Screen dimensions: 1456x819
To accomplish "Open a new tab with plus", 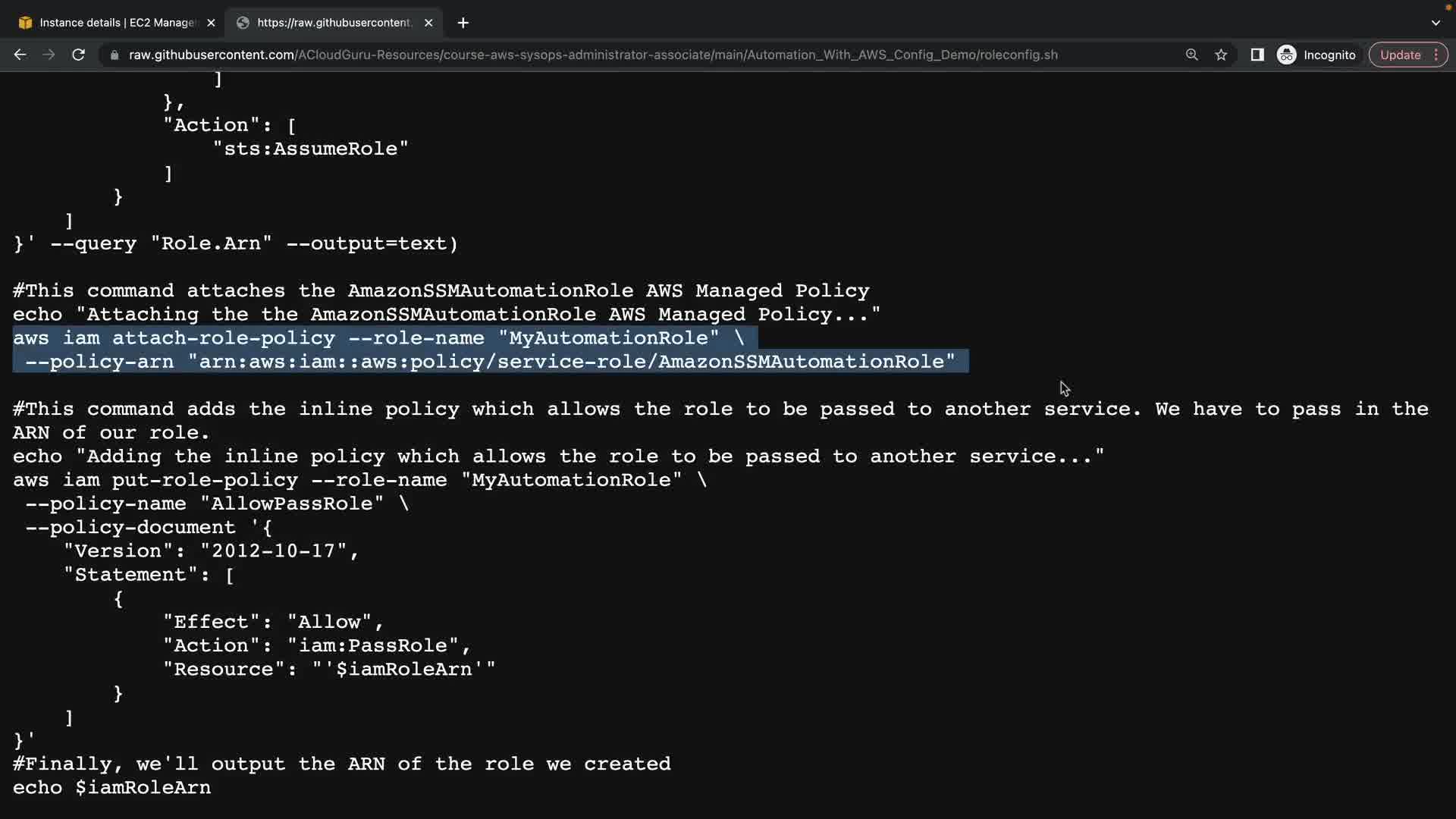I will pyautogui.click(x=463, y=23).
